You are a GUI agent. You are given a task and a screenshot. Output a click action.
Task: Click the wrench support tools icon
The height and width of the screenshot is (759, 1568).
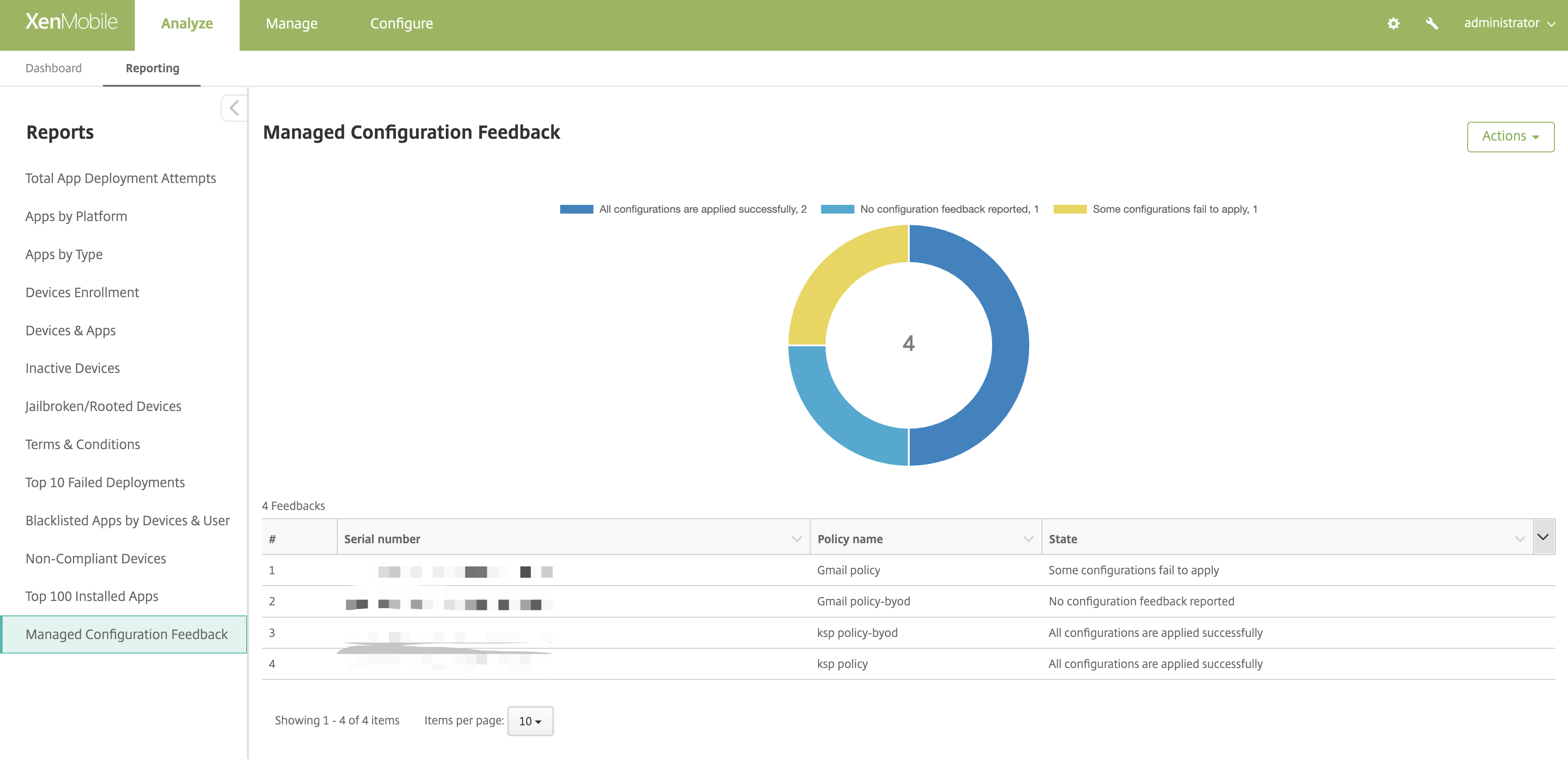click(x=1432, y=23)
